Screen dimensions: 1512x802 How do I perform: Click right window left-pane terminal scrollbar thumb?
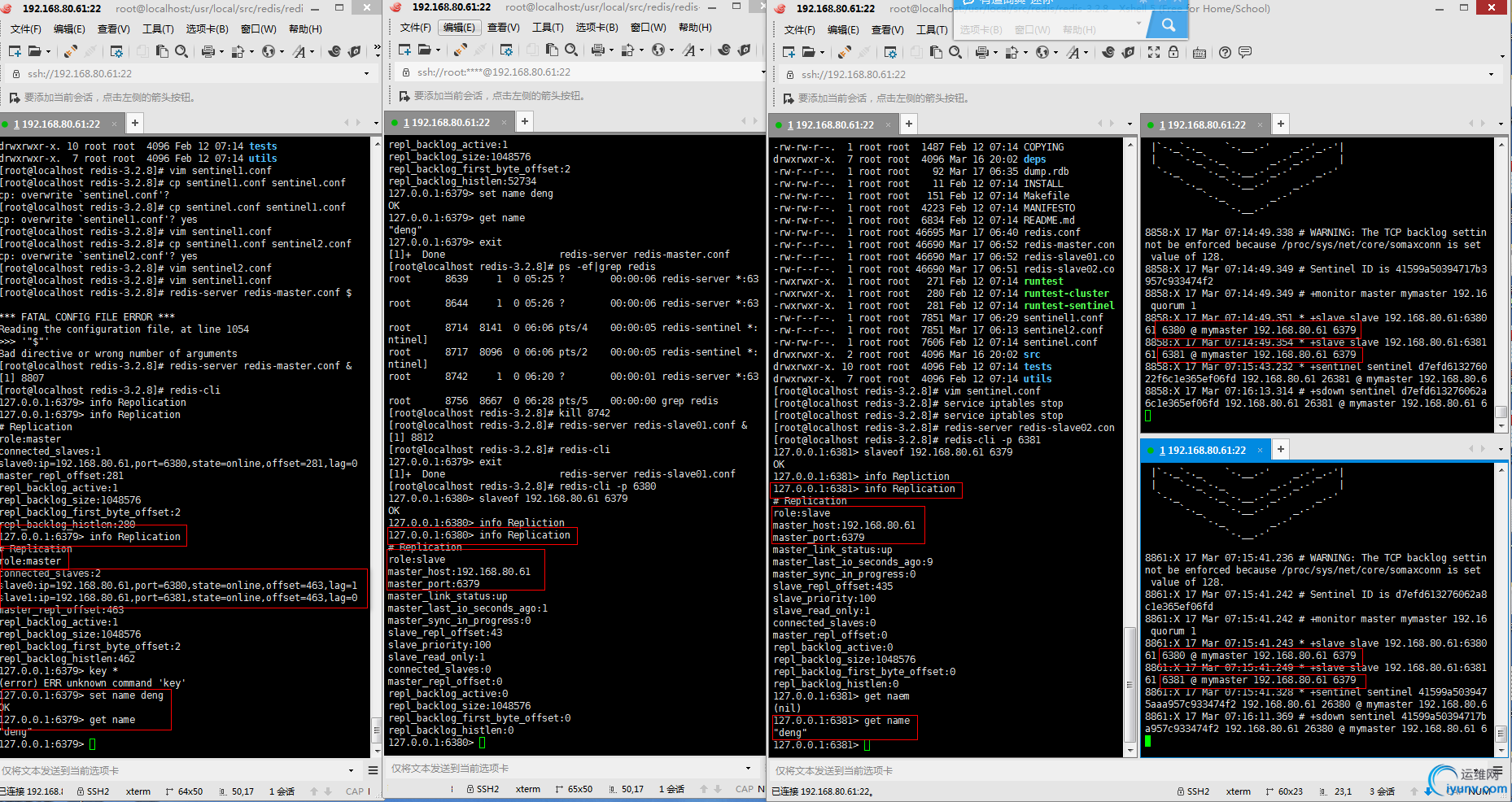coord(1130,684)
